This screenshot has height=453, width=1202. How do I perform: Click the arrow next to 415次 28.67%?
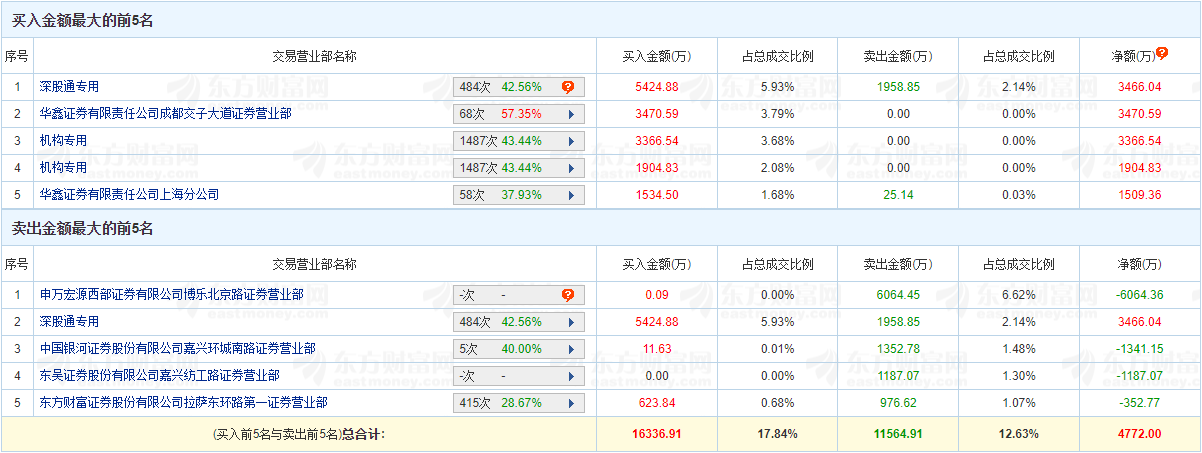tap(571, 403)
